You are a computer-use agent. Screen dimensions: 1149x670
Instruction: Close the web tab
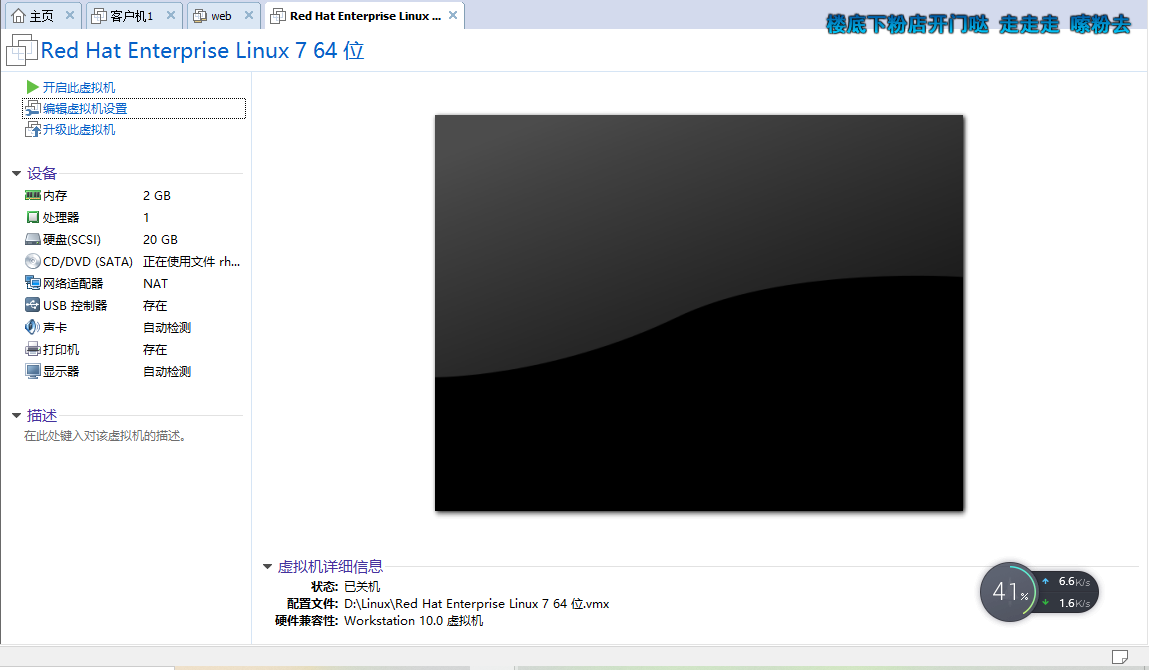coord(249,15)
